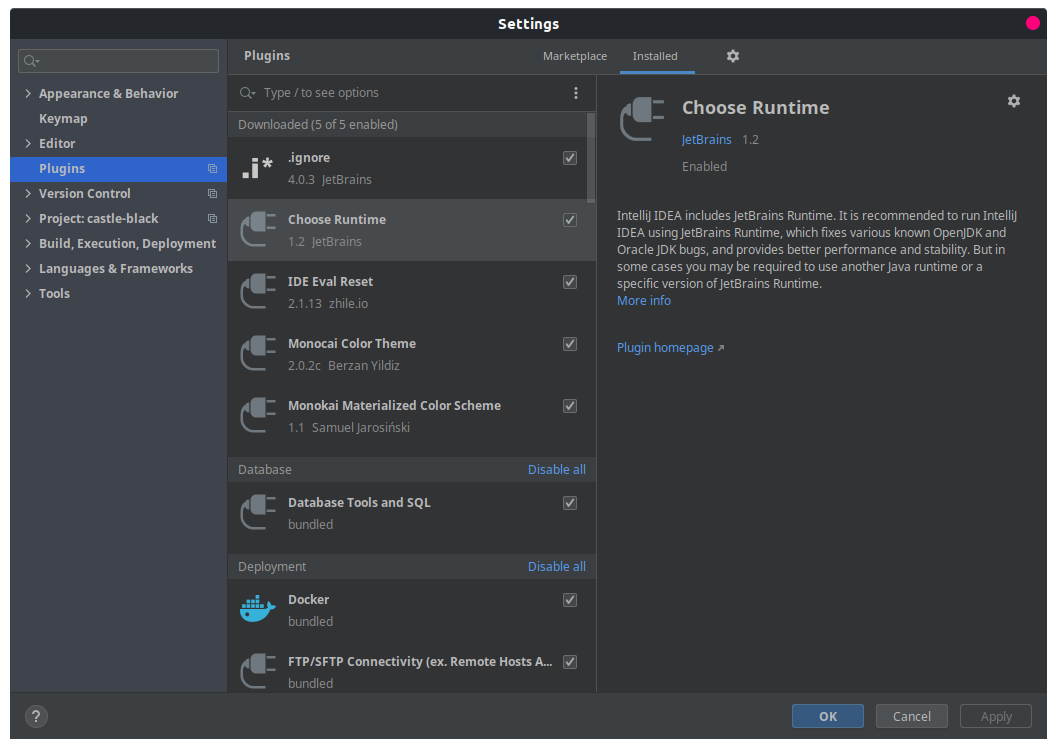Select Keymap in the settings tree
This screenshot has height=749, width=1057.
[x=63, y=118]
